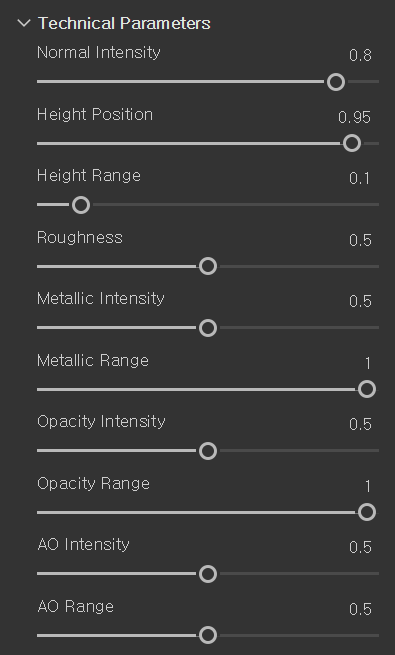Click the Normal Intensity value 0.8
Screen dimensions: 395x655
360,55
